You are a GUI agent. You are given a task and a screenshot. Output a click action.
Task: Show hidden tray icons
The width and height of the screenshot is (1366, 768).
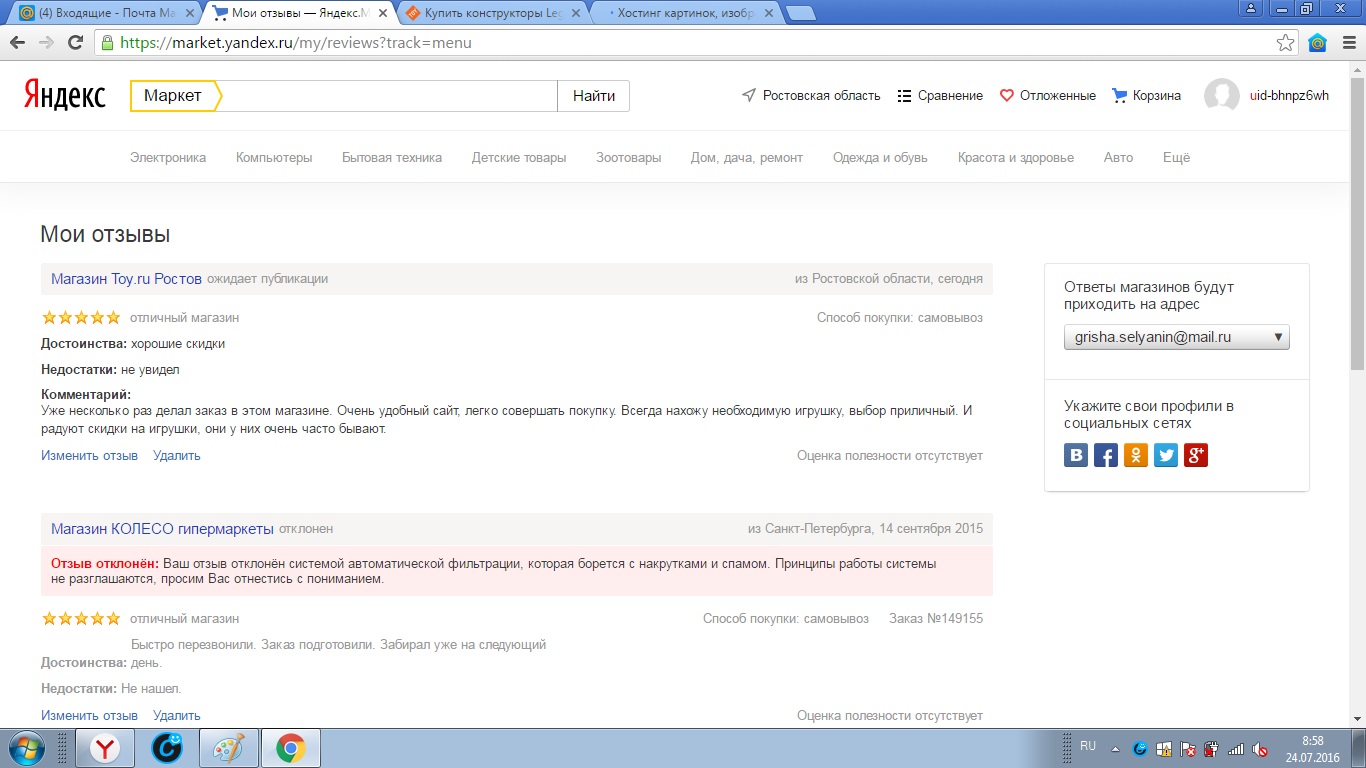[1116, 749]
